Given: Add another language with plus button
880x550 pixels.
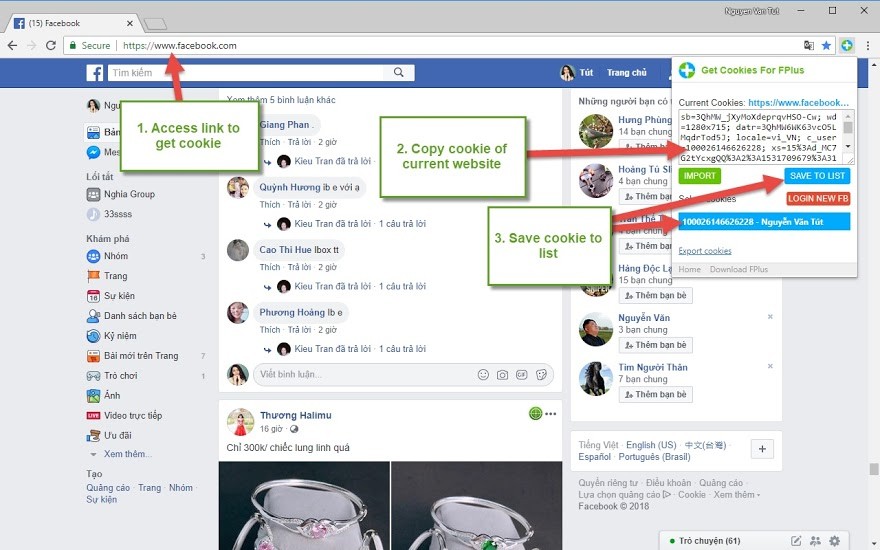Looking at the screenshot, I should pyautogui.click(x=762, y=449).
